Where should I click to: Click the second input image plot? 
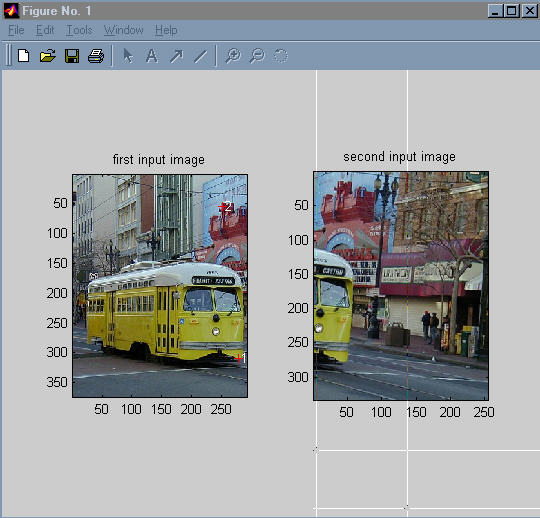401,286
